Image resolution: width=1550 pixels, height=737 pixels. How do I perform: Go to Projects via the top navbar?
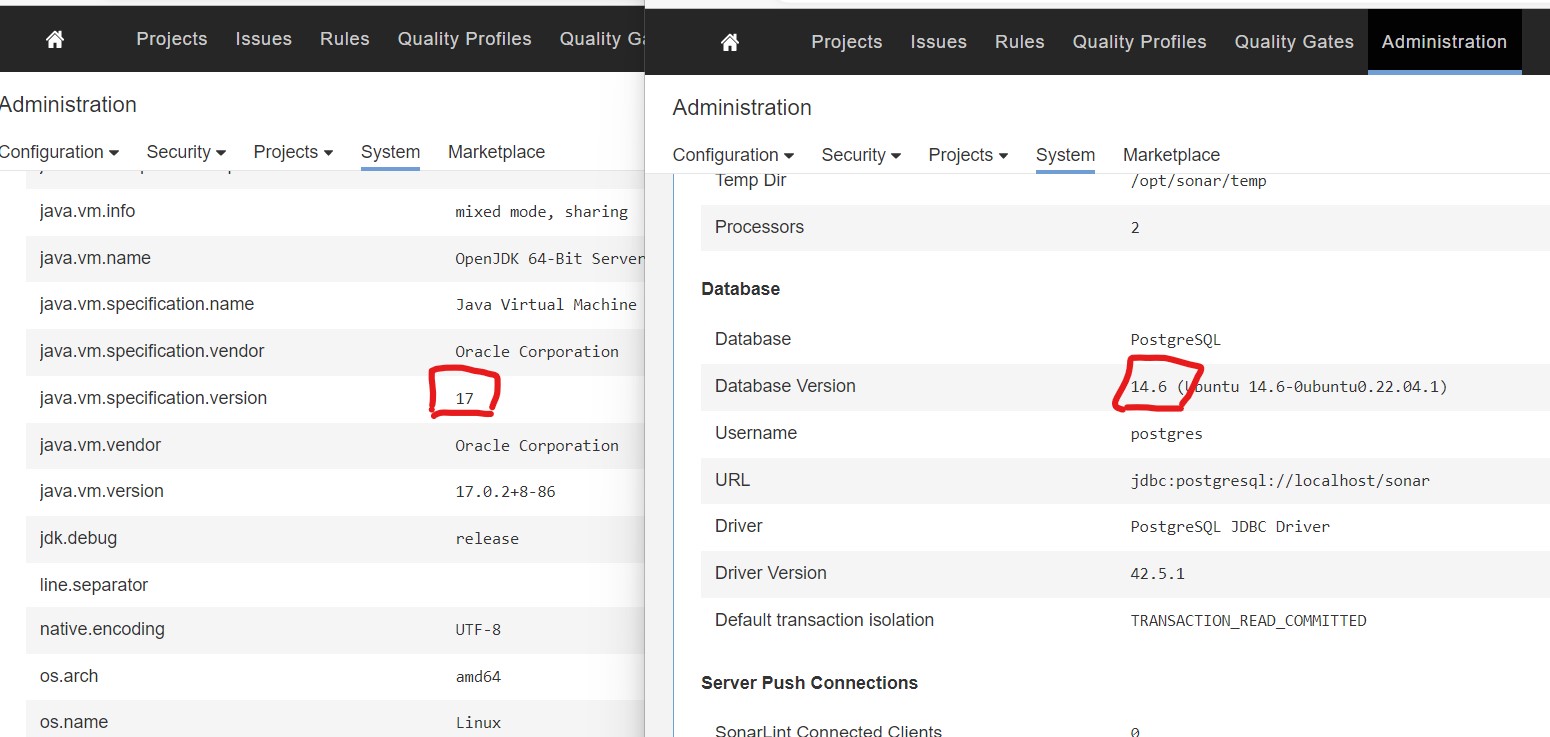point(846,41)
